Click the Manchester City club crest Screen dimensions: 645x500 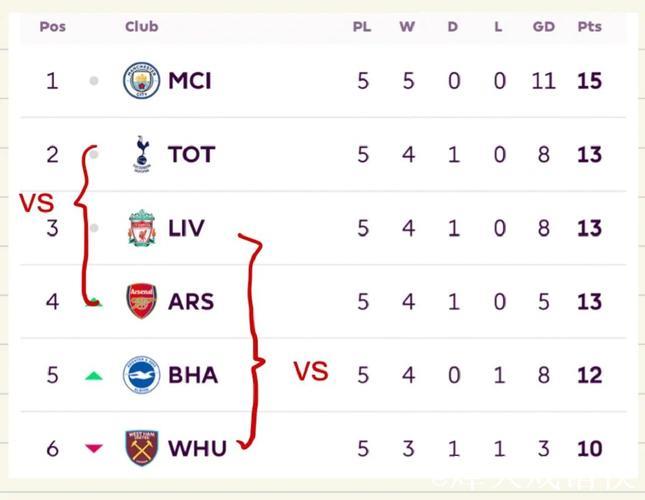click(x=141, y=80)
